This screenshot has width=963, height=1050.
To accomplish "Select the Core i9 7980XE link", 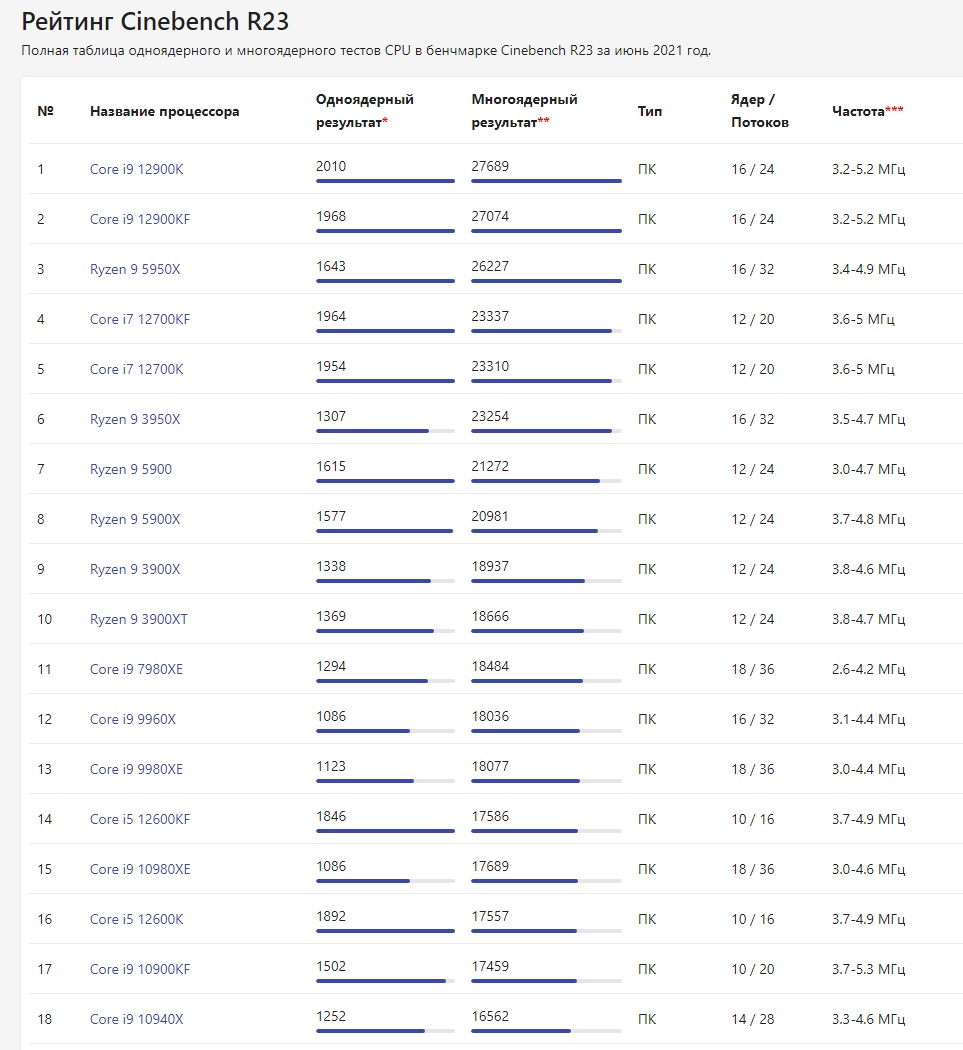I will point(136,669).
